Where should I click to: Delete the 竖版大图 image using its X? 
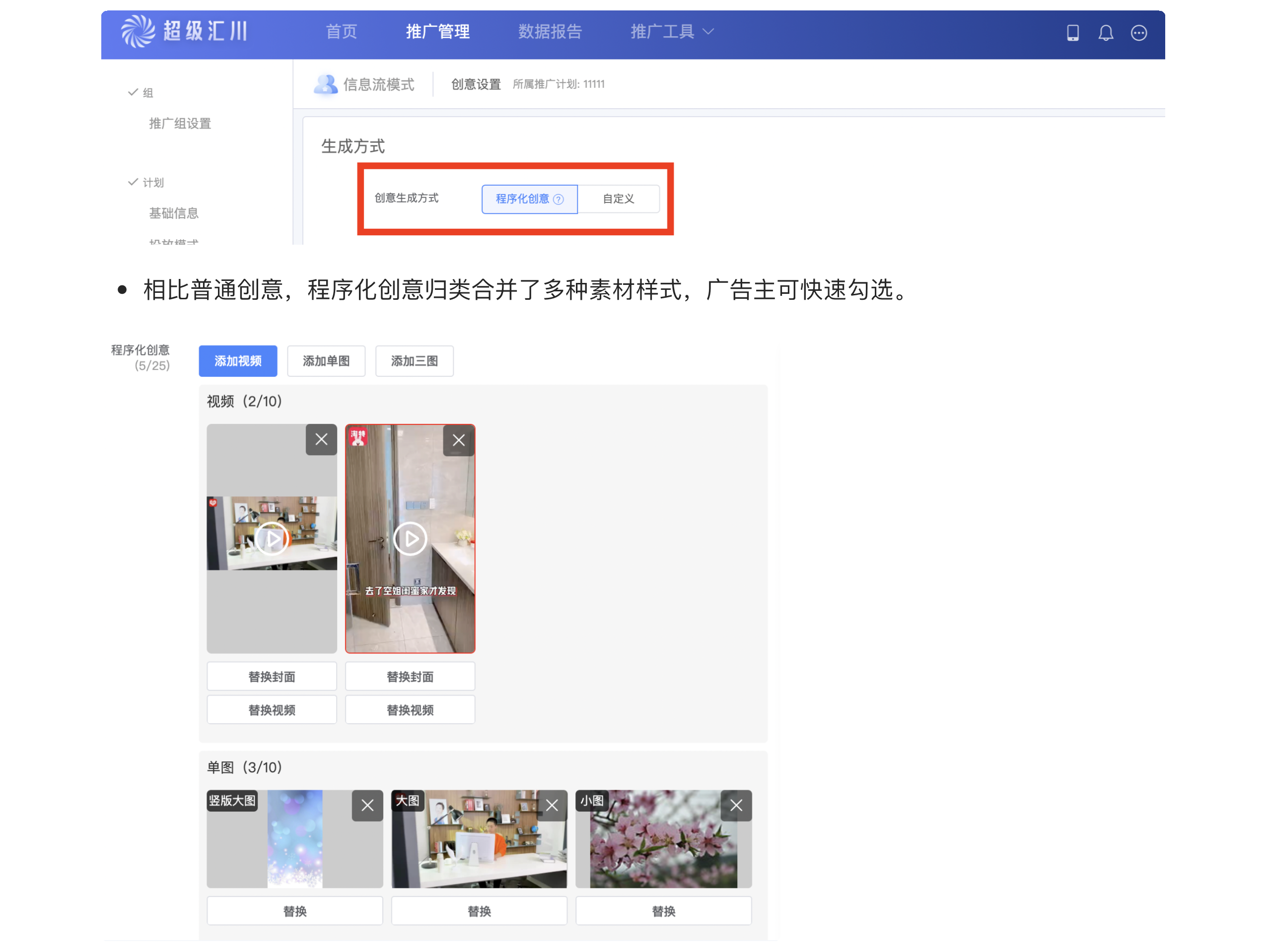click(x=367, y=806)
